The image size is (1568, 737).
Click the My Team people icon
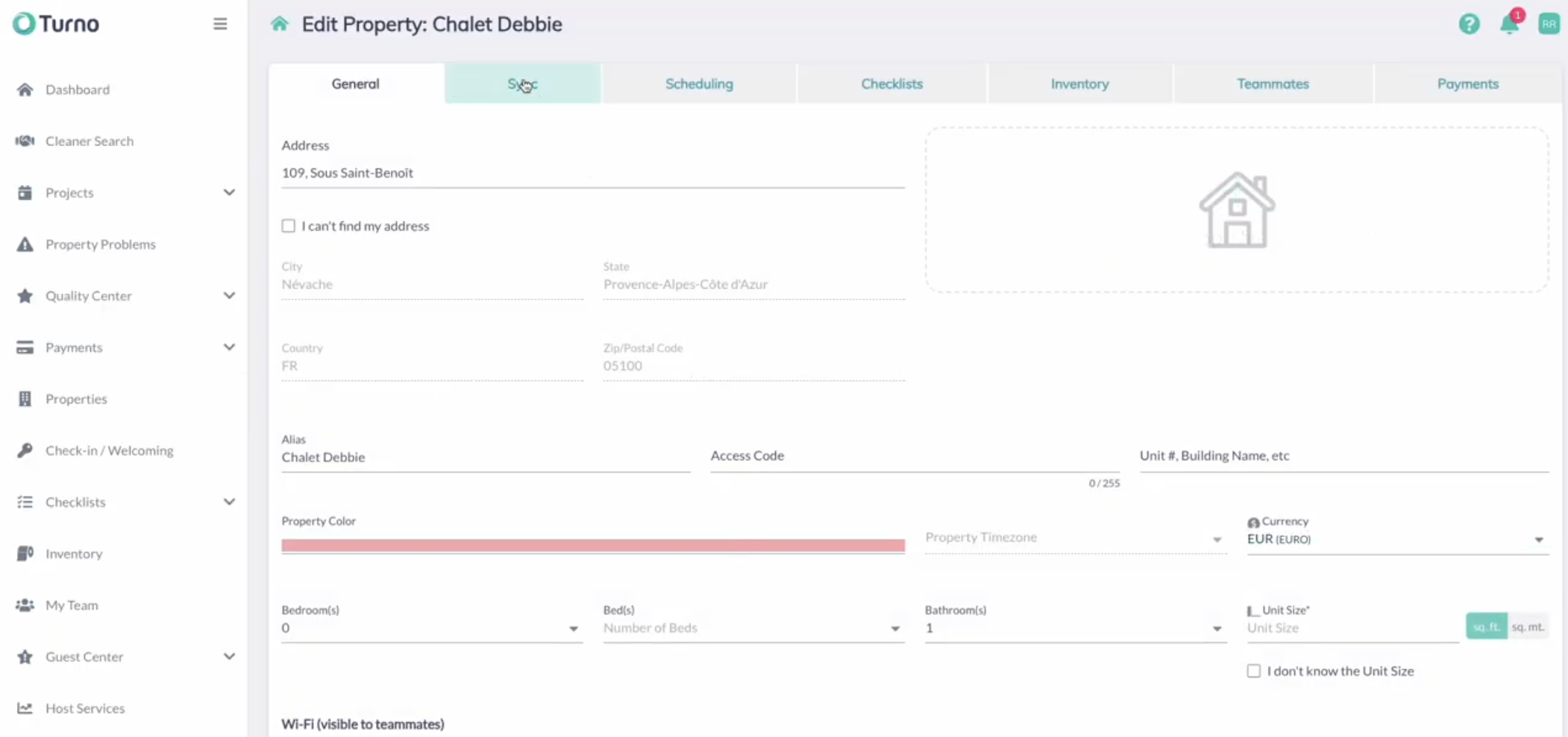click(x=25, y=605)
